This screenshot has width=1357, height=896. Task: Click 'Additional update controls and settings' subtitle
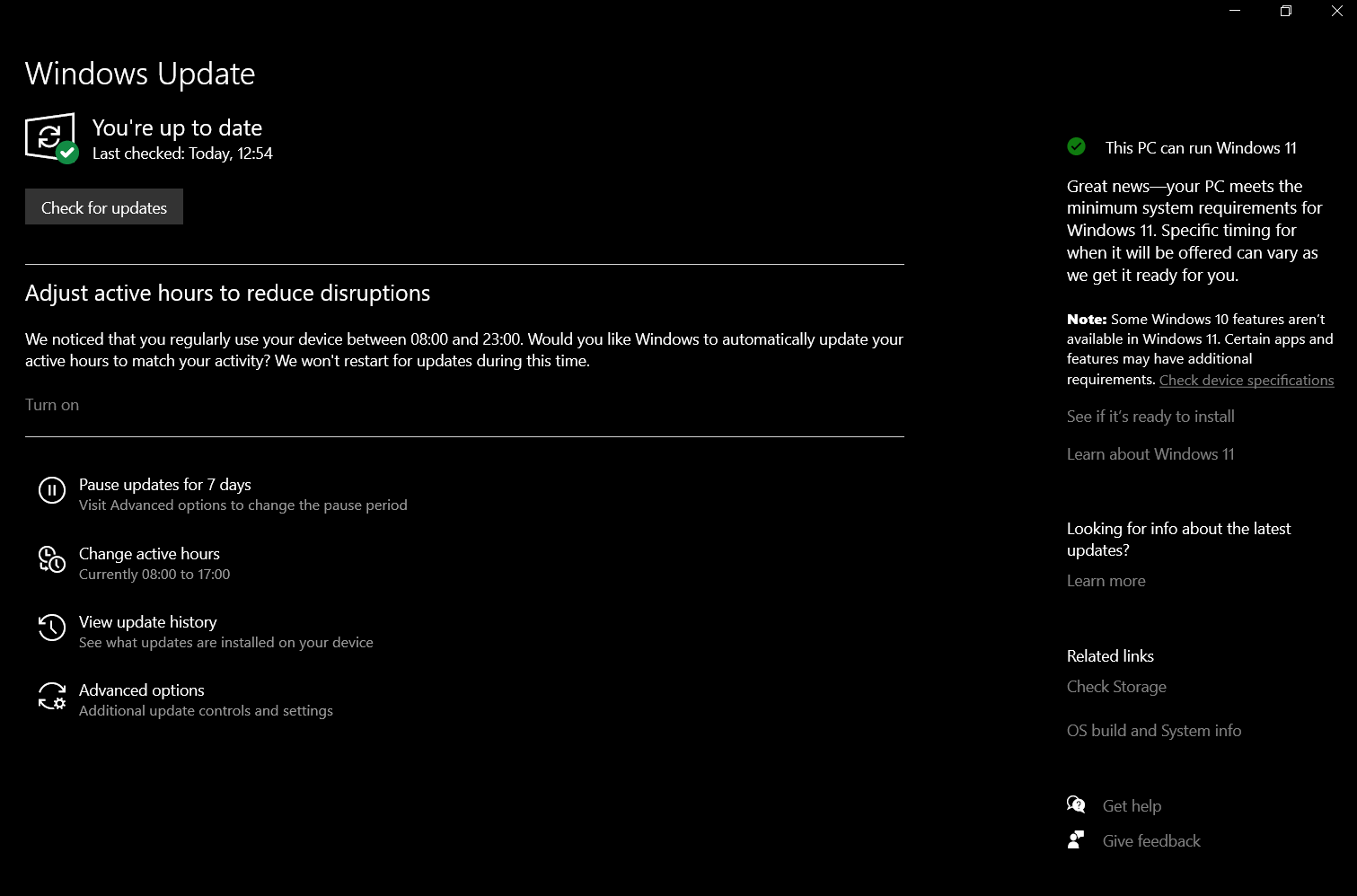click(206, 711)
